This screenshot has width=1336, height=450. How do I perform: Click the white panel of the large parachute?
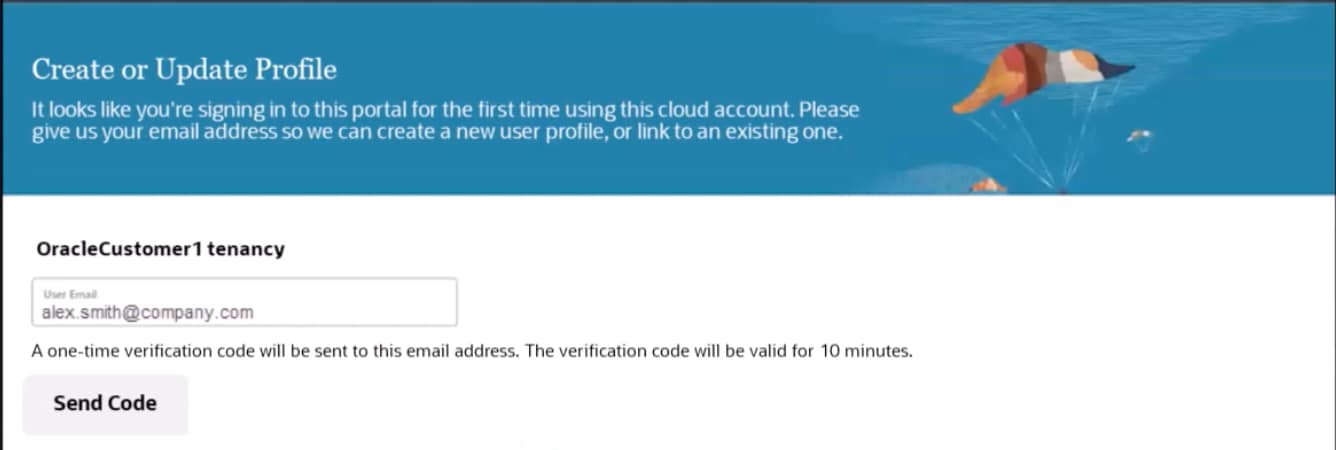click(1077, 65)
